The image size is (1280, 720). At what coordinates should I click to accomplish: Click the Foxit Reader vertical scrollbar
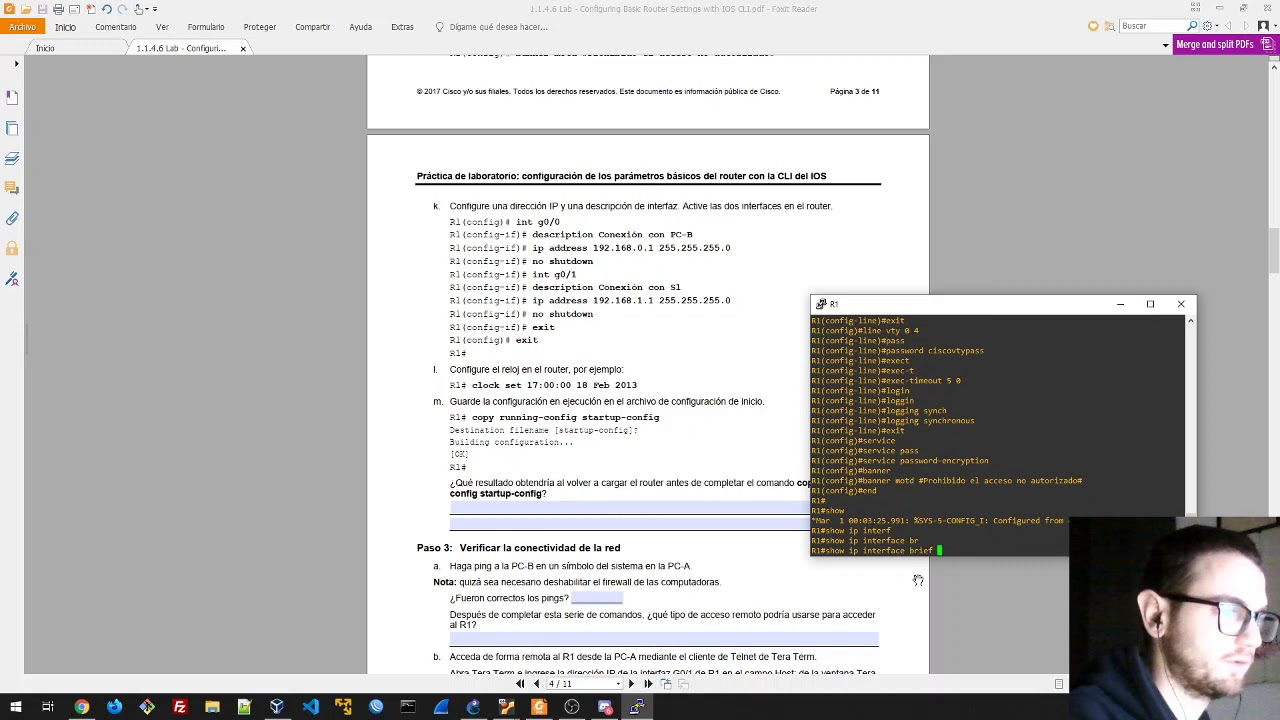tap(1273, 249)
